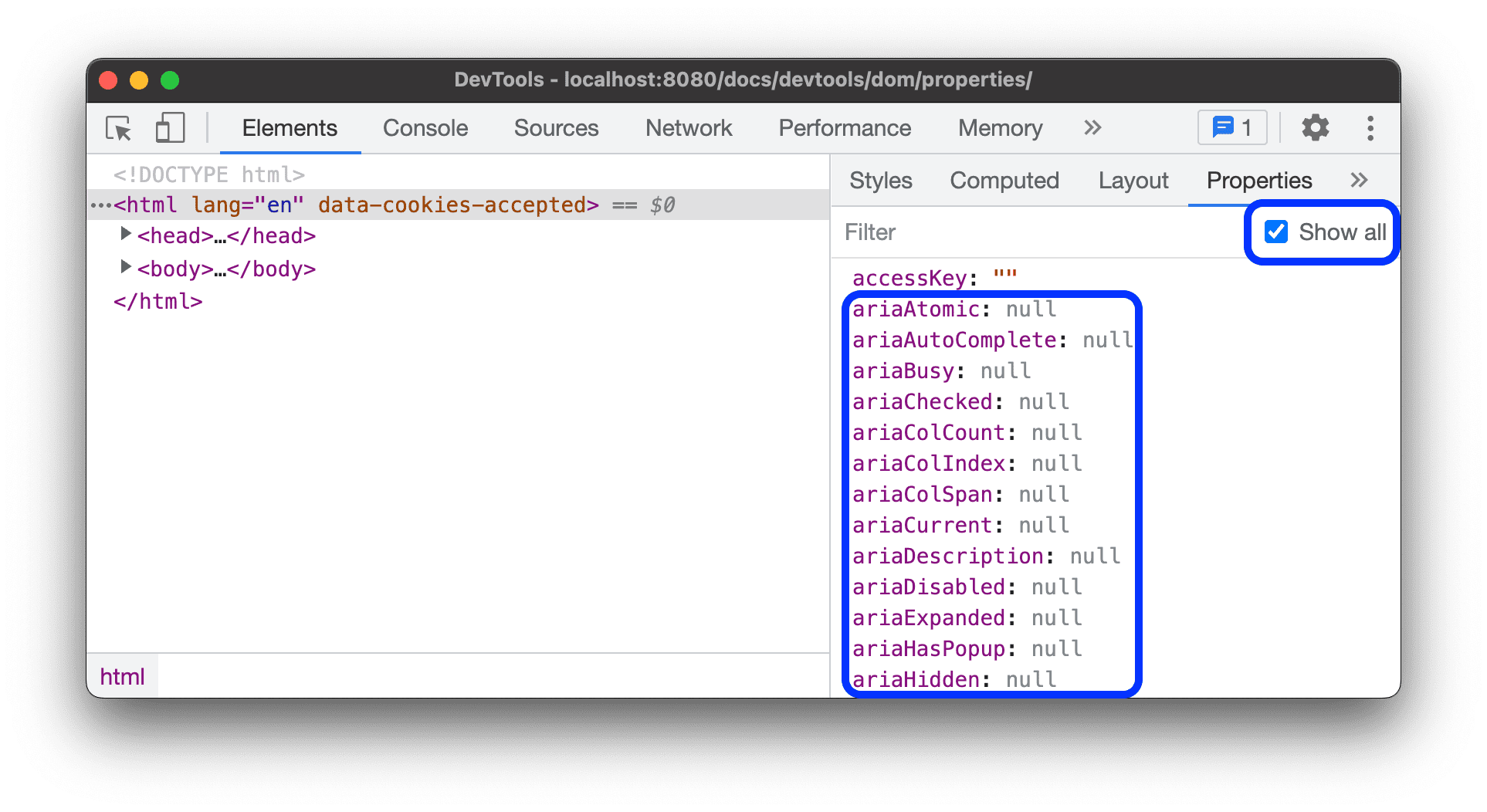Toggle the device emulation toolbar
This screenshot has height=812, width=1487.
169,128
